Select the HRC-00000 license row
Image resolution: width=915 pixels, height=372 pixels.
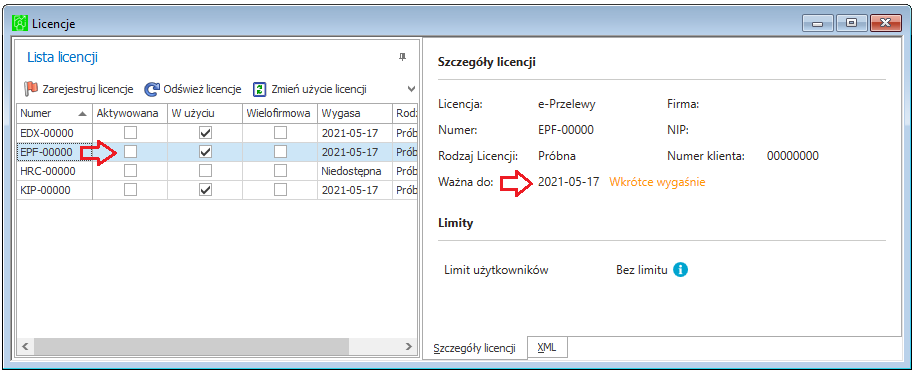tap(216, 171)
